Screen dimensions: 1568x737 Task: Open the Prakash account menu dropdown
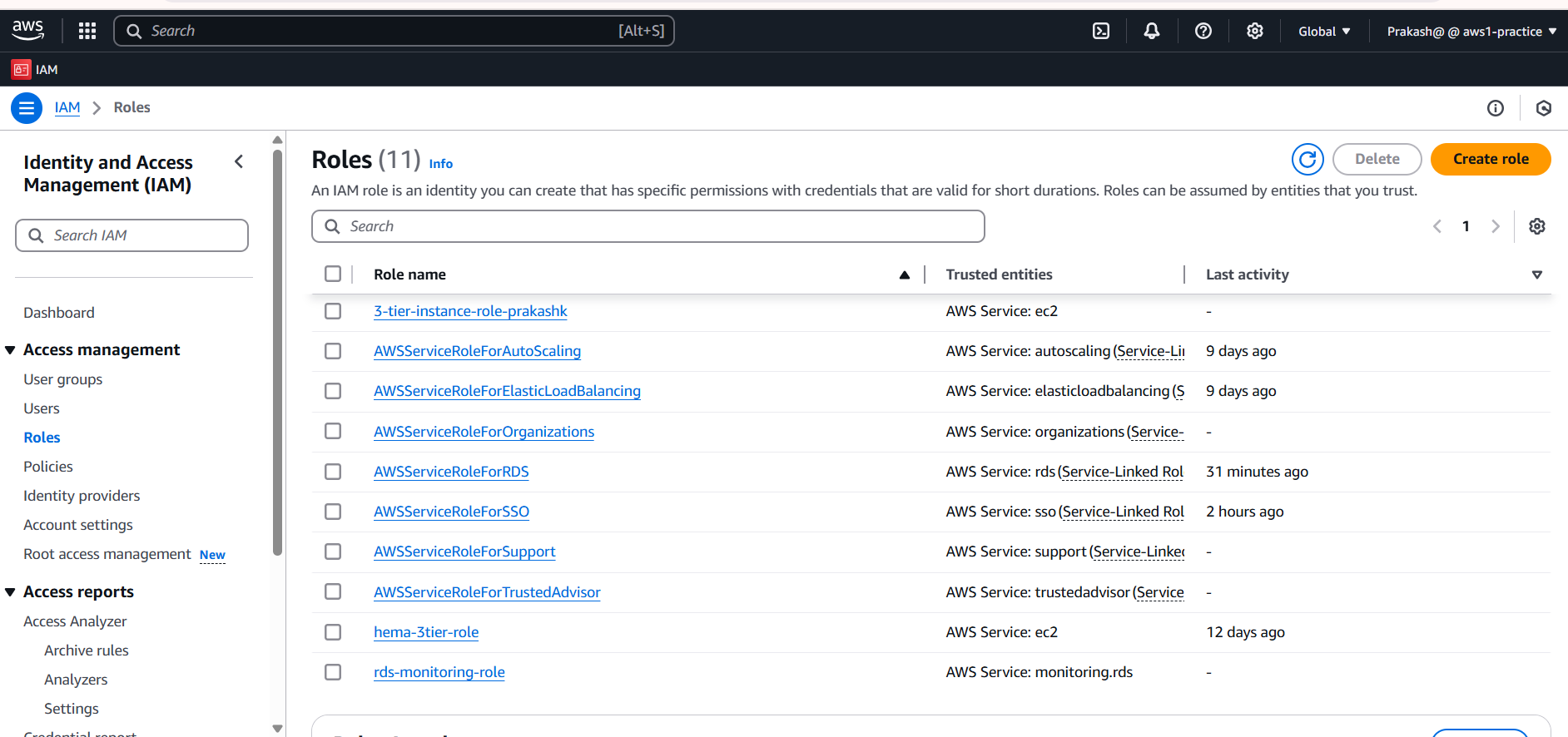coord(1471,32)
